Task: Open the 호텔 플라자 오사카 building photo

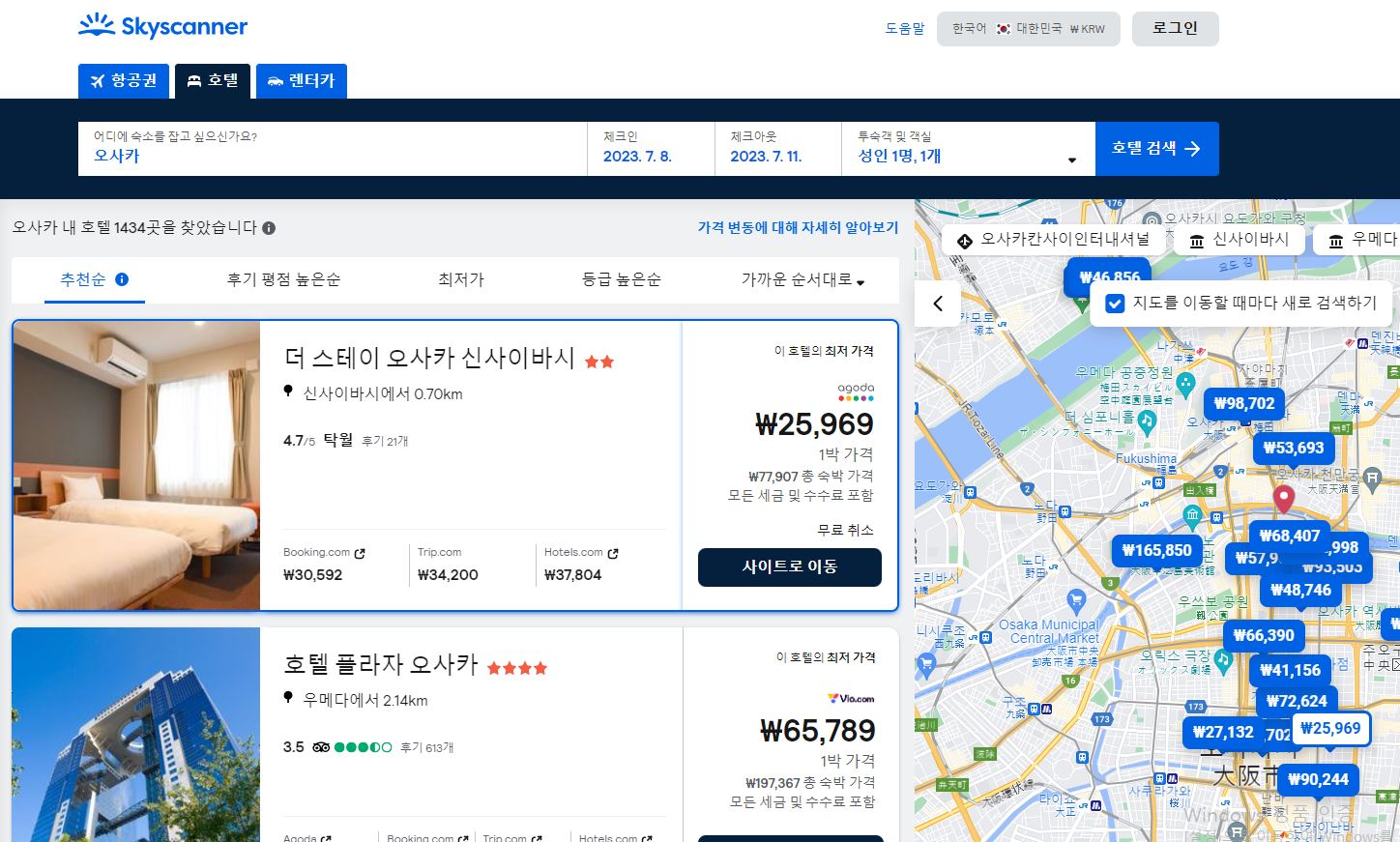Action: (x=136, y=735)
